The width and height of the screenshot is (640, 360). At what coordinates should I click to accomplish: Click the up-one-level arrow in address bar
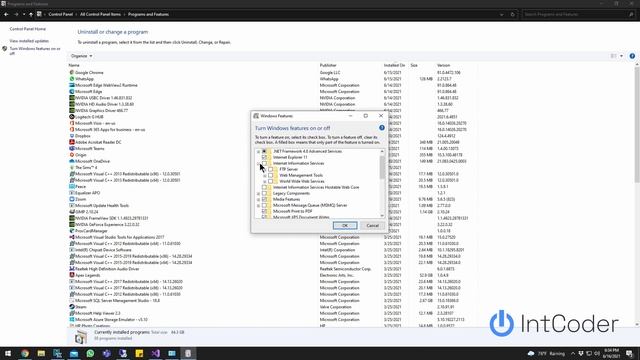(31, 14)
